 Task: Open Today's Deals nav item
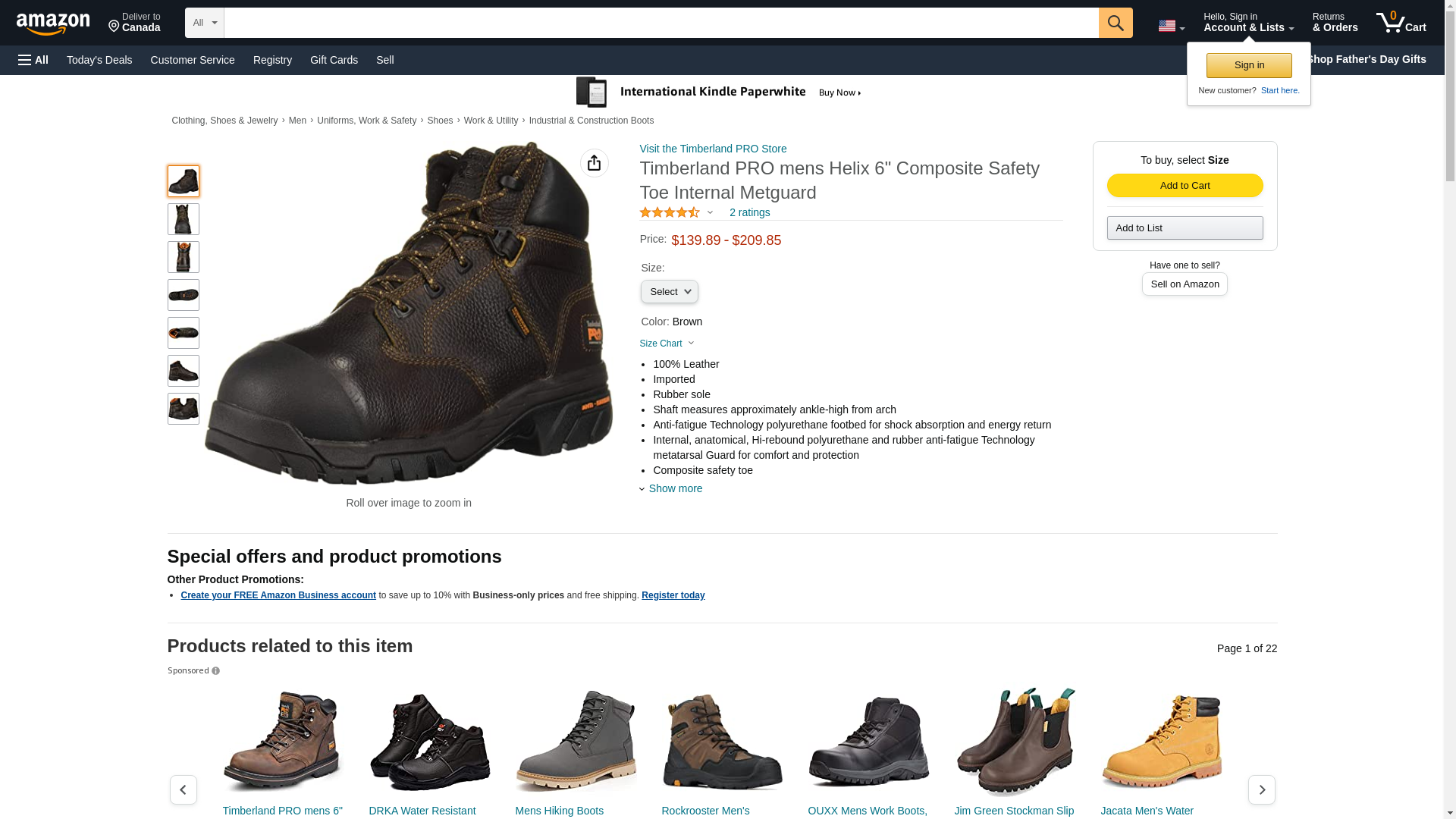[99, 60]
